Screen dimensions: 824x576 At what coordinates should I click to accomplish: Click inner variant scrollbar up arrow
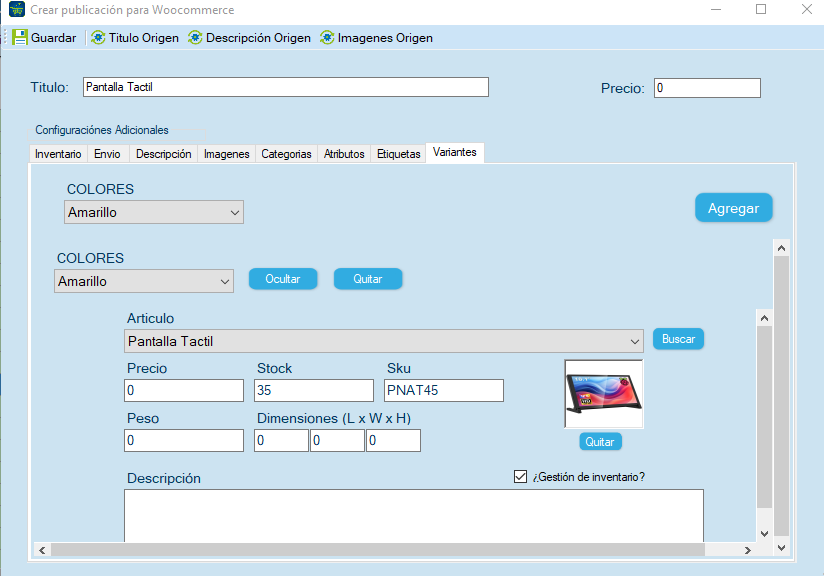765,318
